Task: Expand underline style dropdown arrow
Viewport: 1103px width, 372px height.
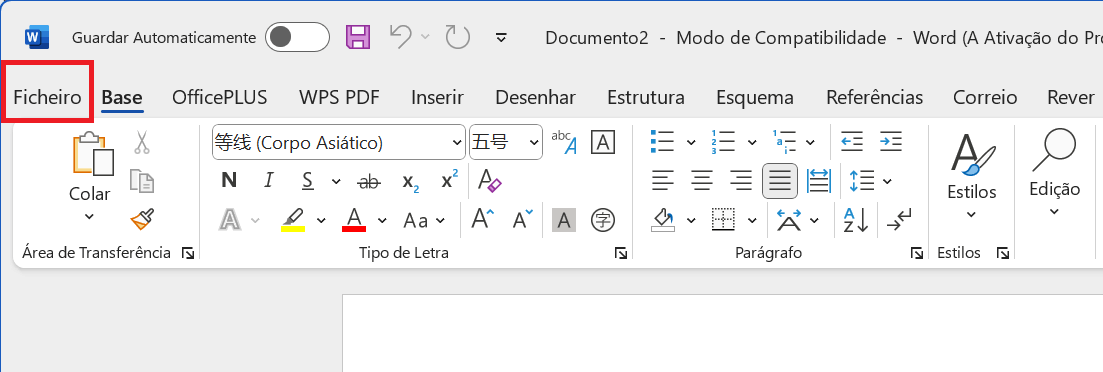Action: 336,182
